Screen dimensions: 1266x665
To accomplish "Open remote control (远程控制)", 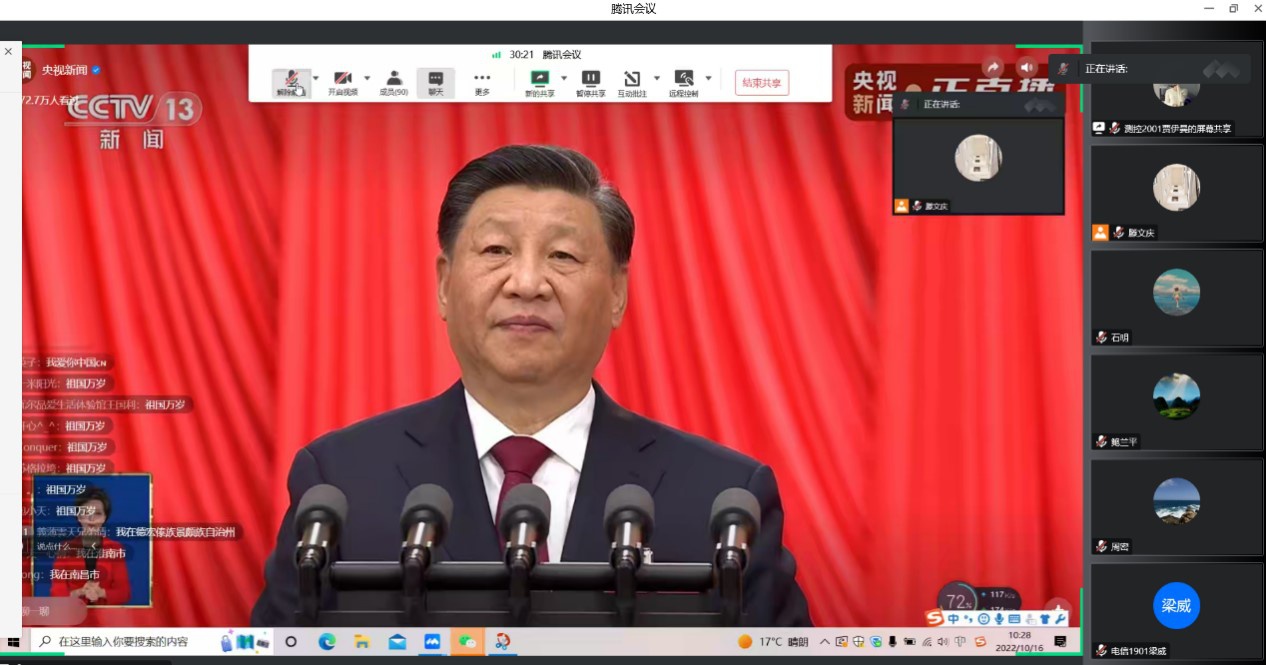I will click(684, 83).
